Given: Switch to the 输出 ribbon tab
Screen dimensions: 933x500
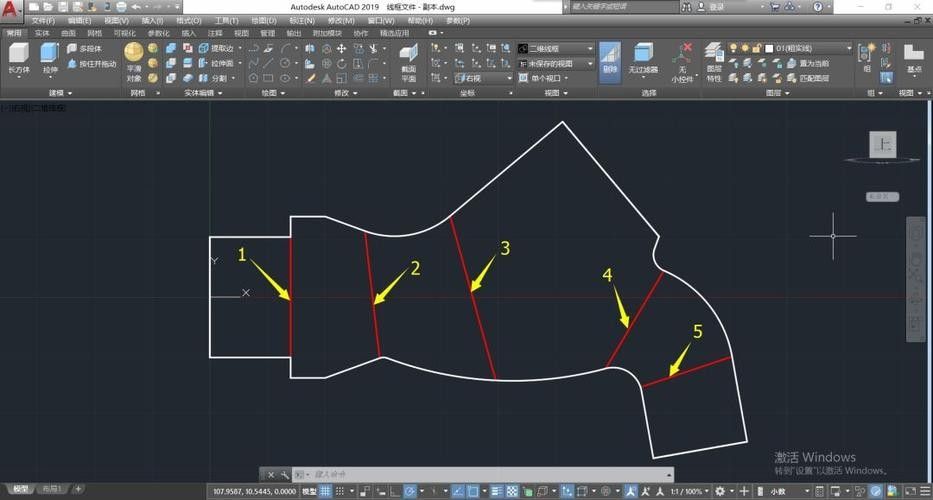Looking at the screenshot, I should pos(294,33).
